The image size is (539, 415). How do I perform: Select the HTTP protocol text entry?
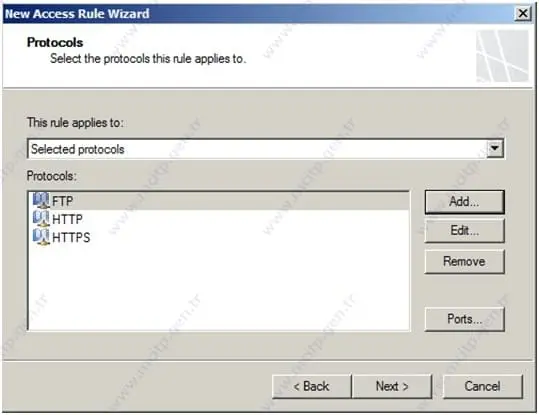click(x=67, y=219)
